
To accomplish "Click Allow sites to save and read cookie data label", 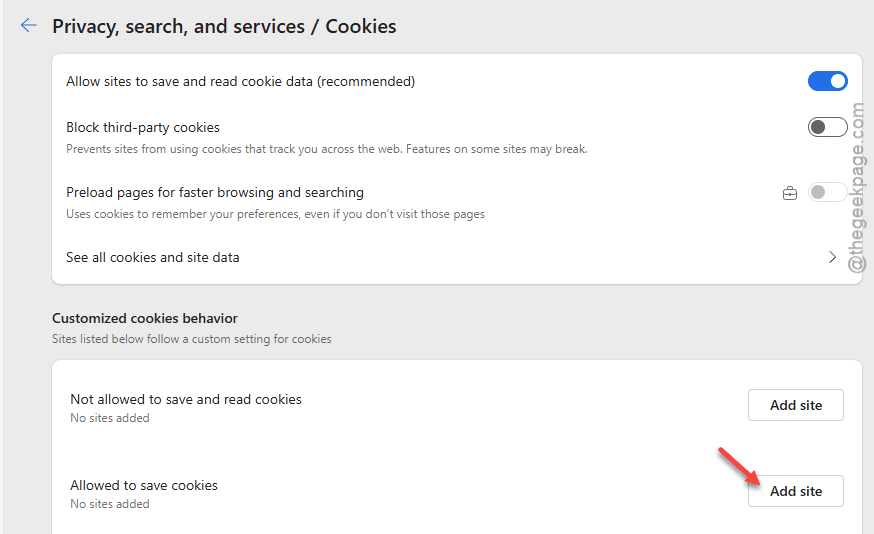I will coord(240,81).
